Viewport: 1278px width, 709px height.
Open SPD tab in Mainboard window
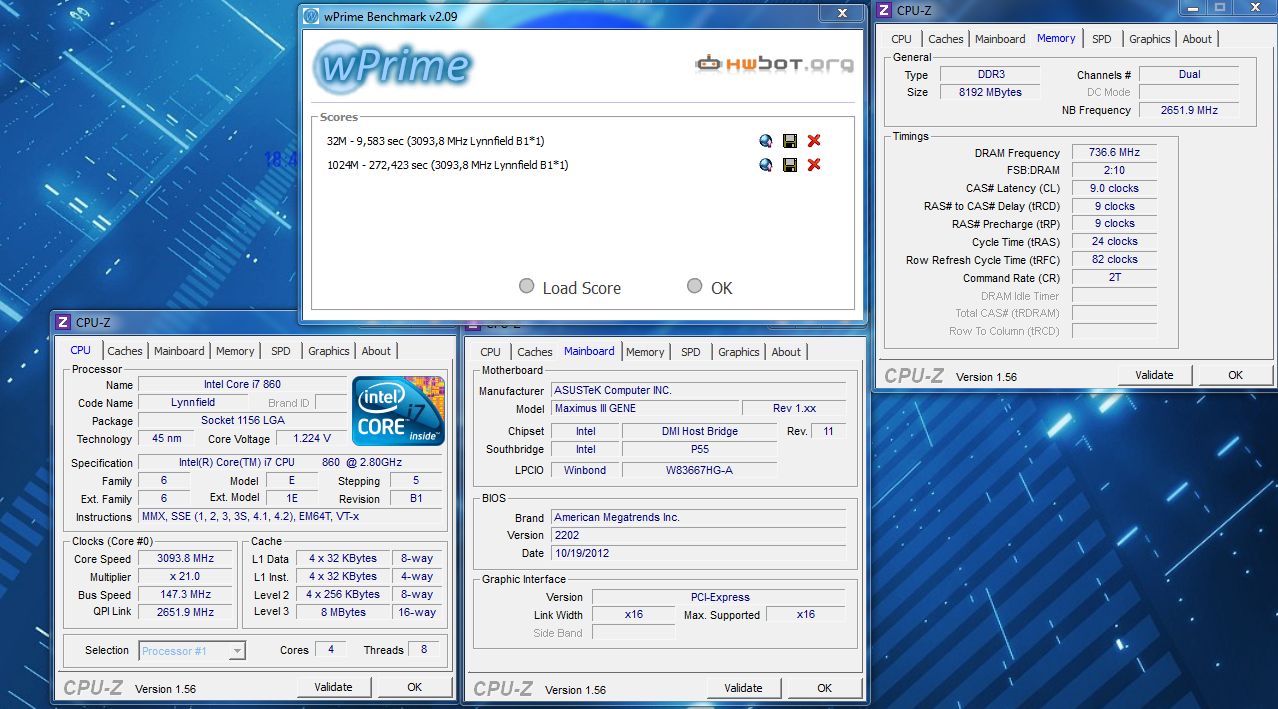[x=691, y=352]
